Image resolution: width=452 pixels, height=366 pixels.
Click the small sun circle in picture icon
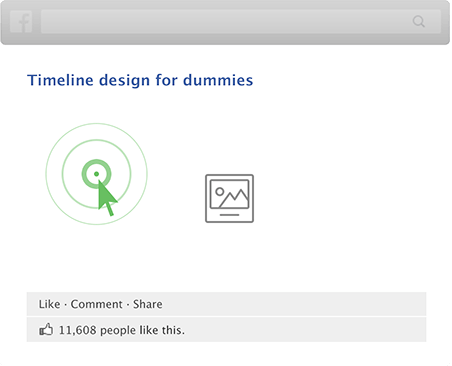(x=220, y=192)
